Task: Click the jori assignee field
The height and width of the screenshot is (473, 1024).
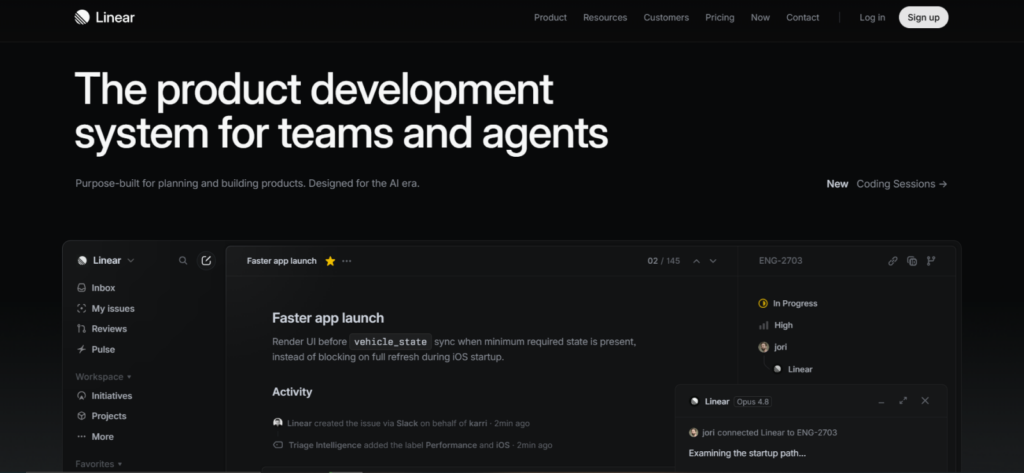Action: (x=773, y=347)
